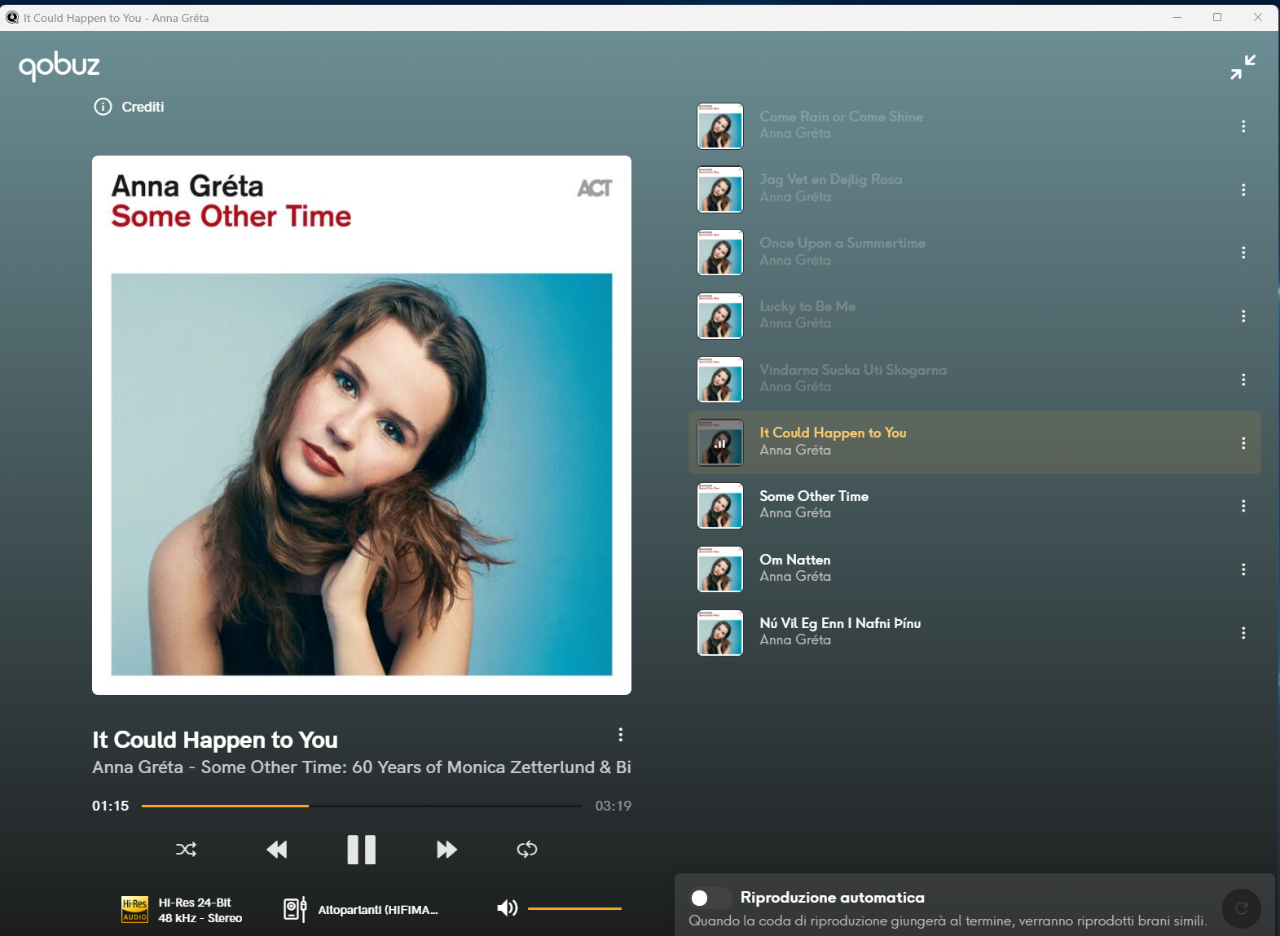Open more options for Lucky to Be Me
This screenshot has height=936, width=1280.
(x=1244, y=316)
